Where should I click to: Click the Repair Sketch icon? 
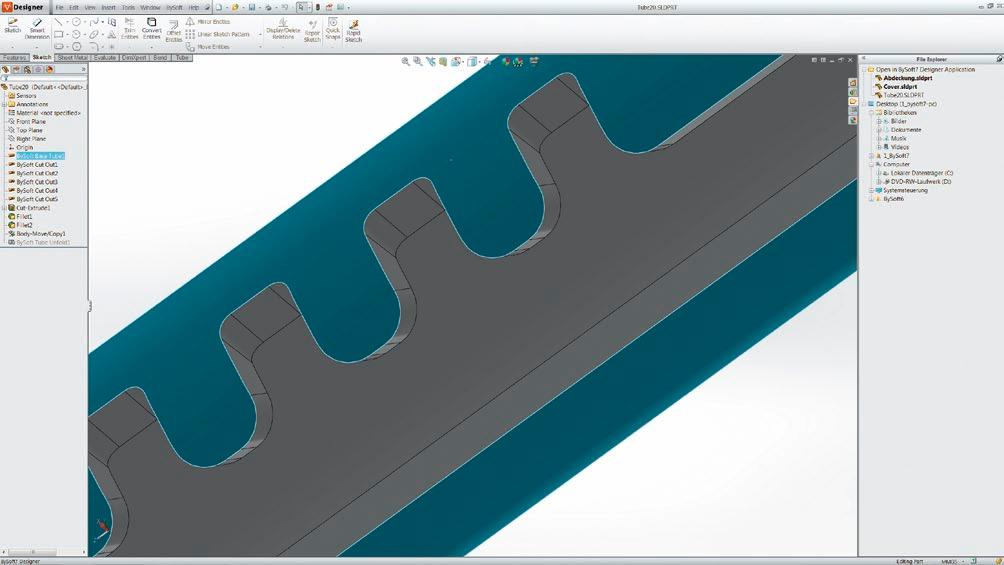[312, 31]
